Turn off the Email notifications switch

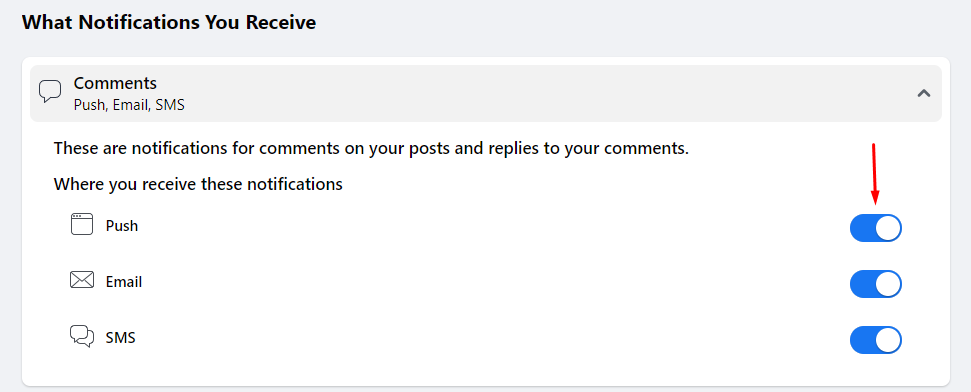[x=876, y=284]
